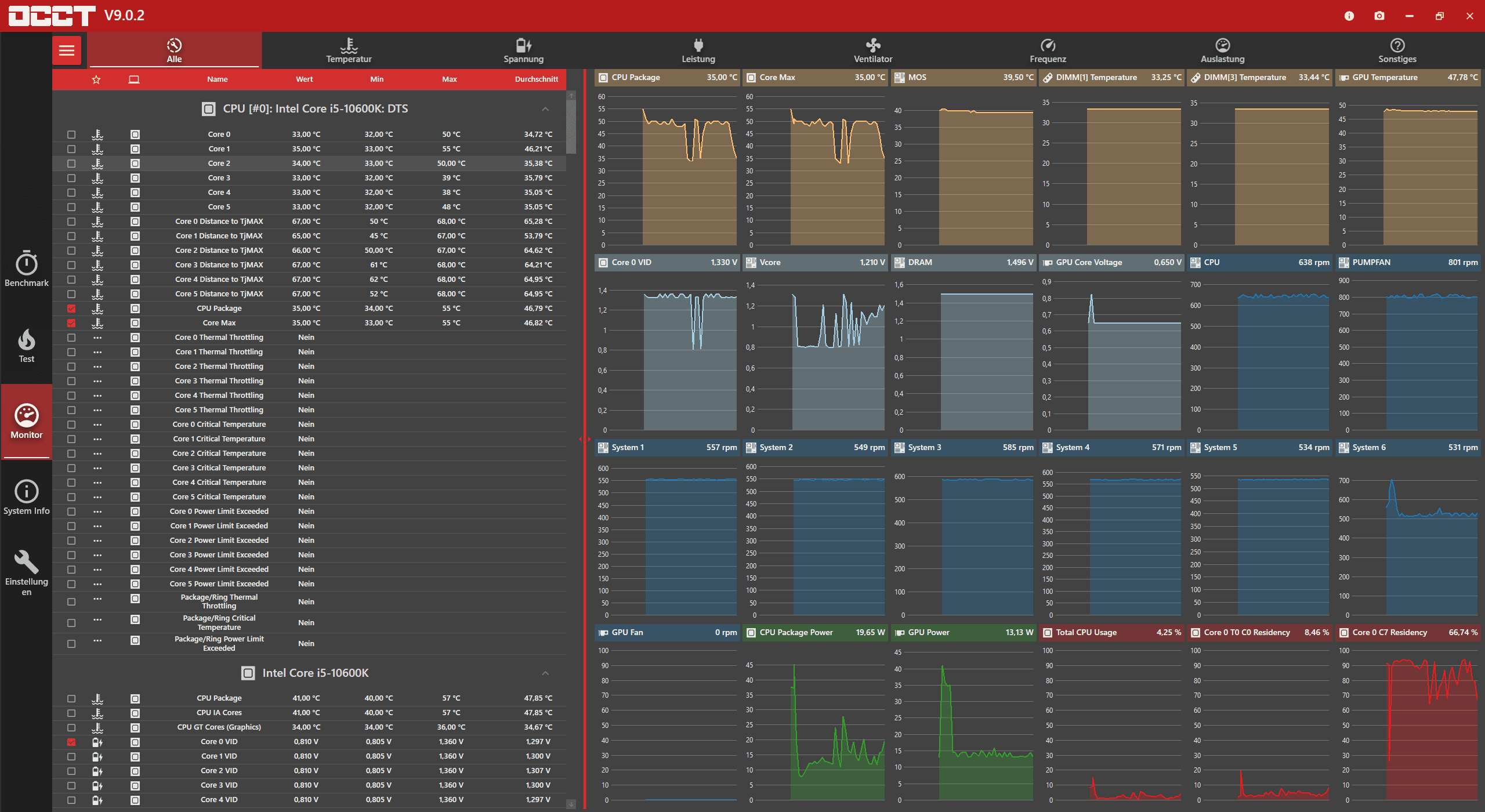
Task: Switch to the Ventilator tab
Action: [x=873, y=50]
